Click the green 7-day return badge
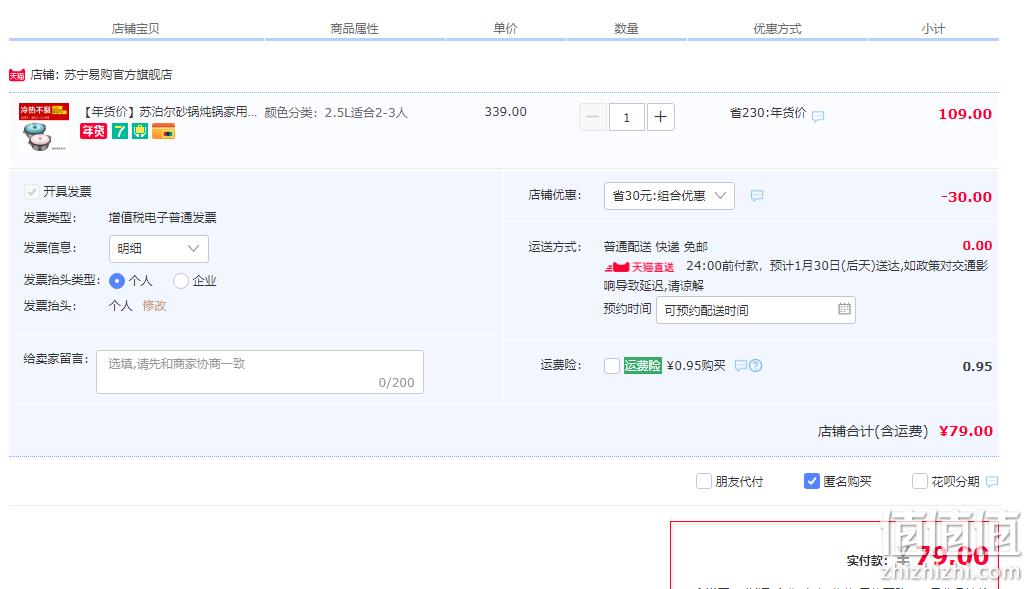The image size is (1030, 589). coord(120,131)
